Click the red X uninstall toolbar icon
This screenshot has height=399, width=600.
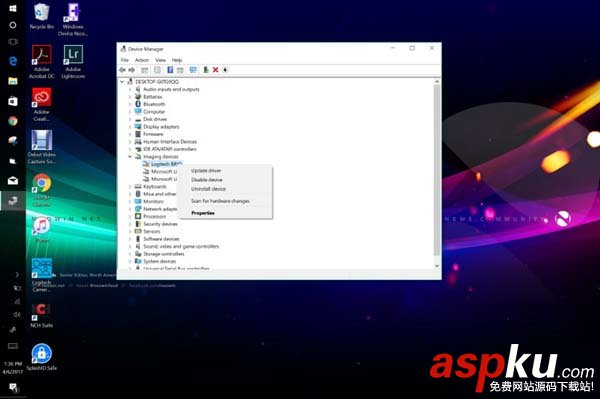215,70
